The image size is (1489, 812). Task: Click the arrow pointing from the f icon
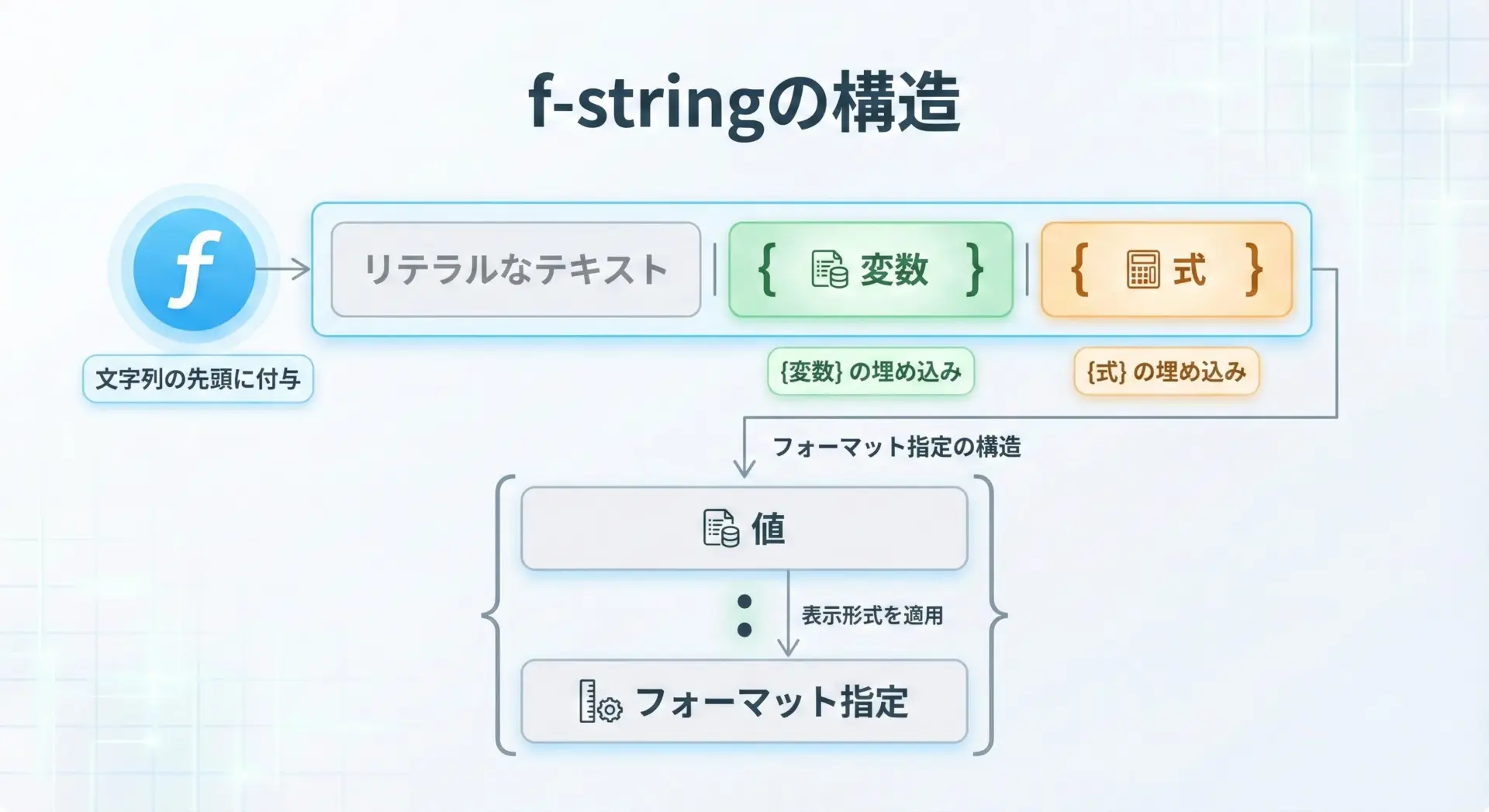point(284,269)
